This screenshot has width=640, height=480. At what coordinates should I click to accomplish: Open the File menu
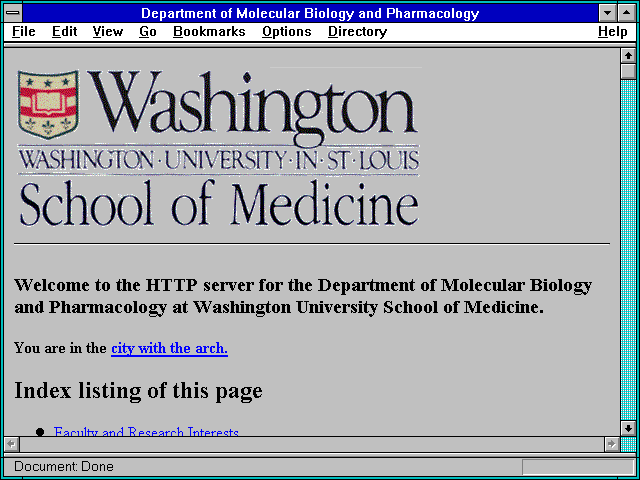[24, 32]
